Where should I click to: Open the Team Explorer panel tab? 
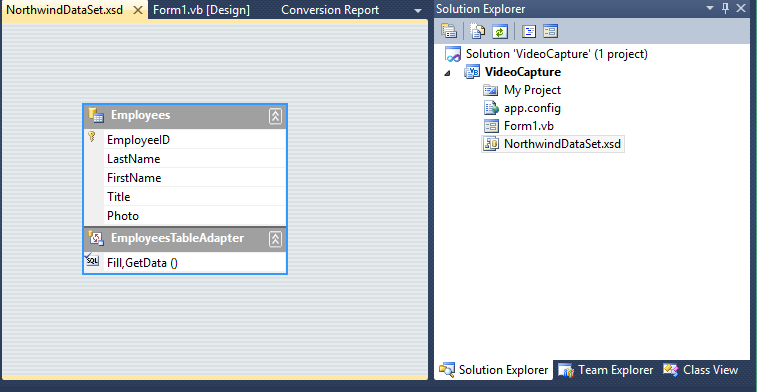[606, 370]
